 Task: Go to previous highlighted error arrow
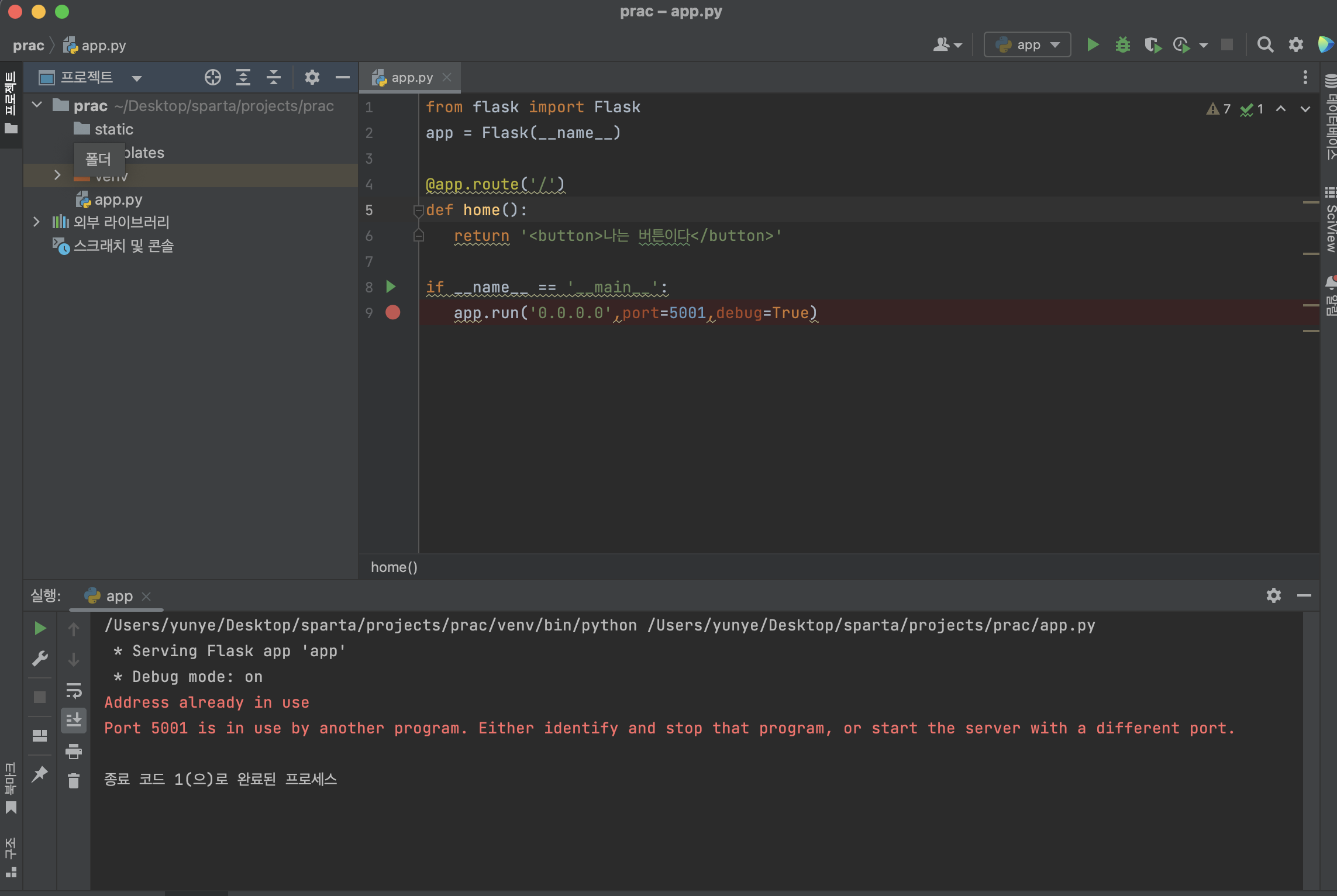[1281, 109]
